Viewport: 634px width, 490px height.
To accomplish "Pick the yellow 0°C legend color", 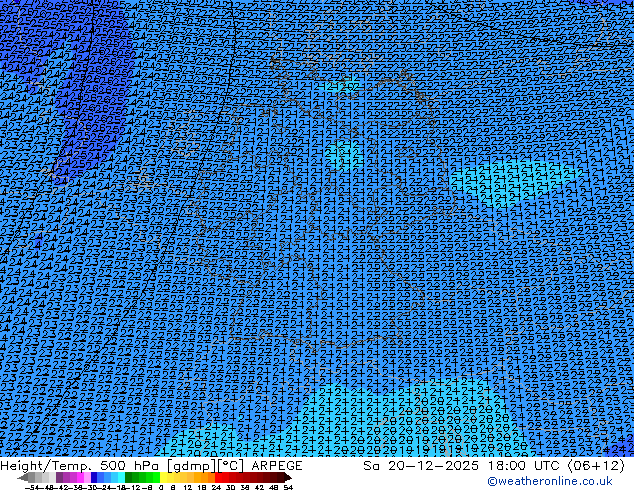I will (x=163, y=477).
